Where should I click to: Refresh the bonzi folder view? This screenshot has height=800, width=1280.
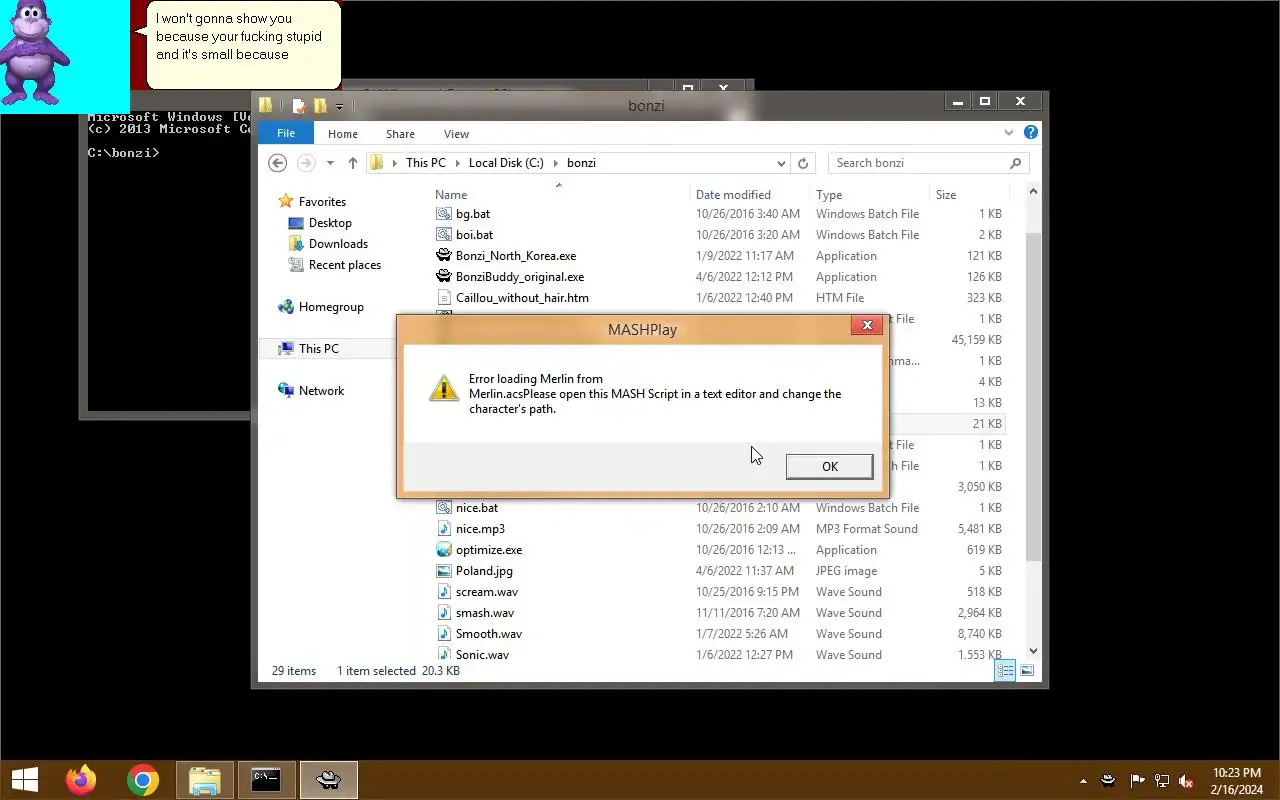pos(802,163)
